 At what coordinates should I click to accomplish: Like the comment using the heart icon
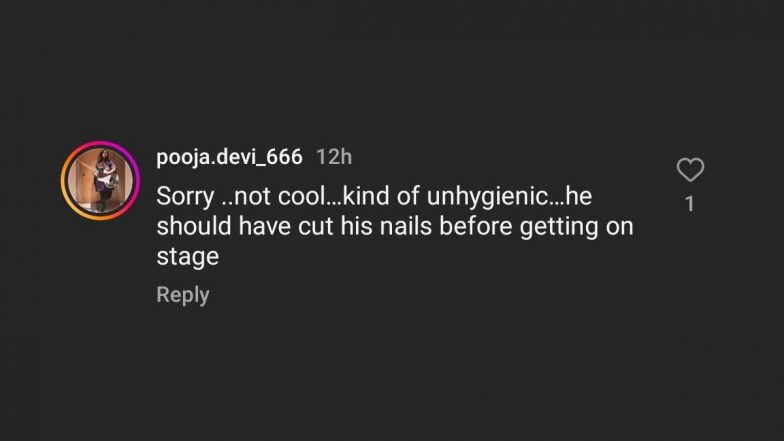pyautogui.click(x=690, y=171)
